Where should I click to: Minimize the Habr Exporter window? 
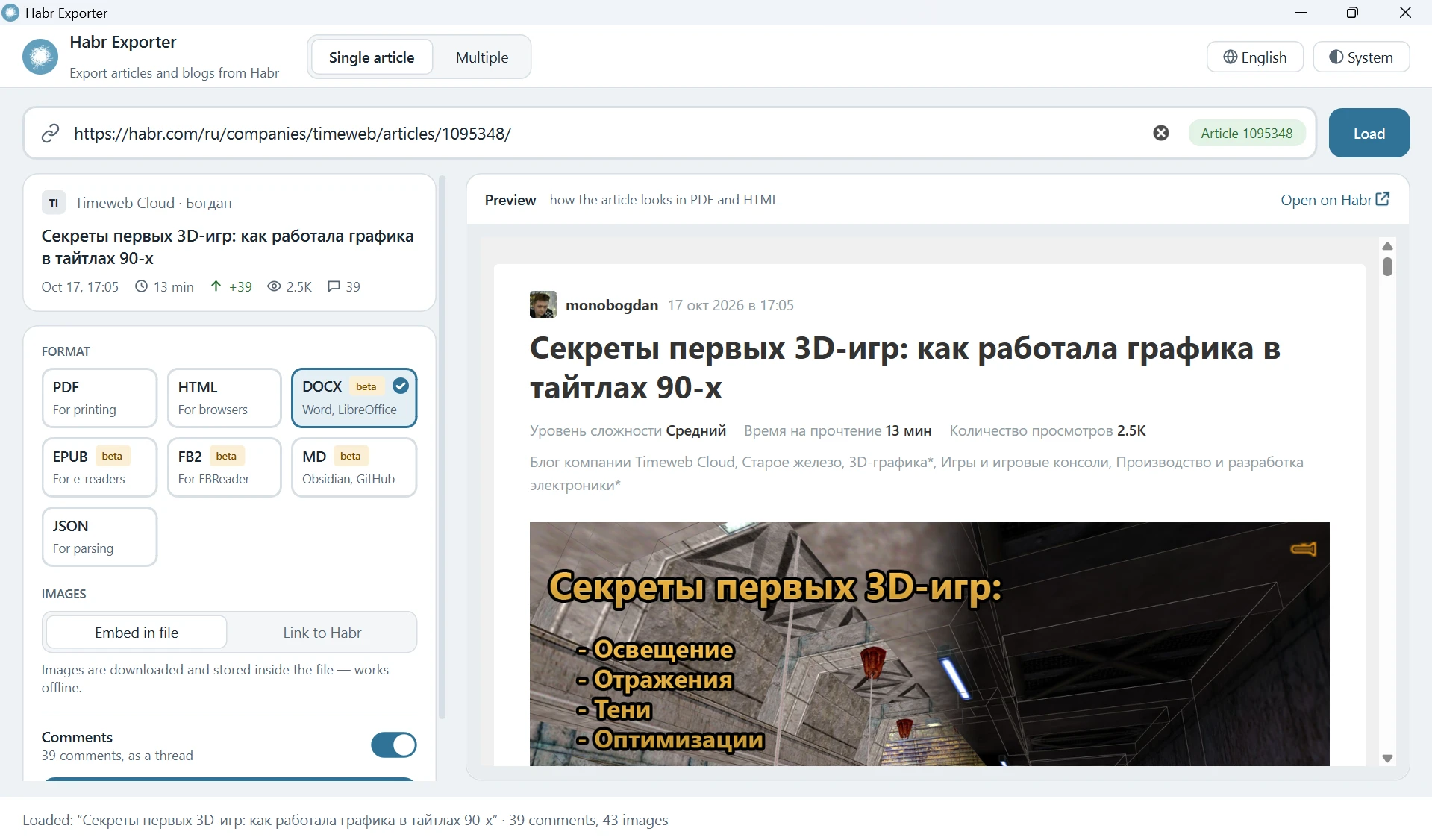[x=1301, y=13]
